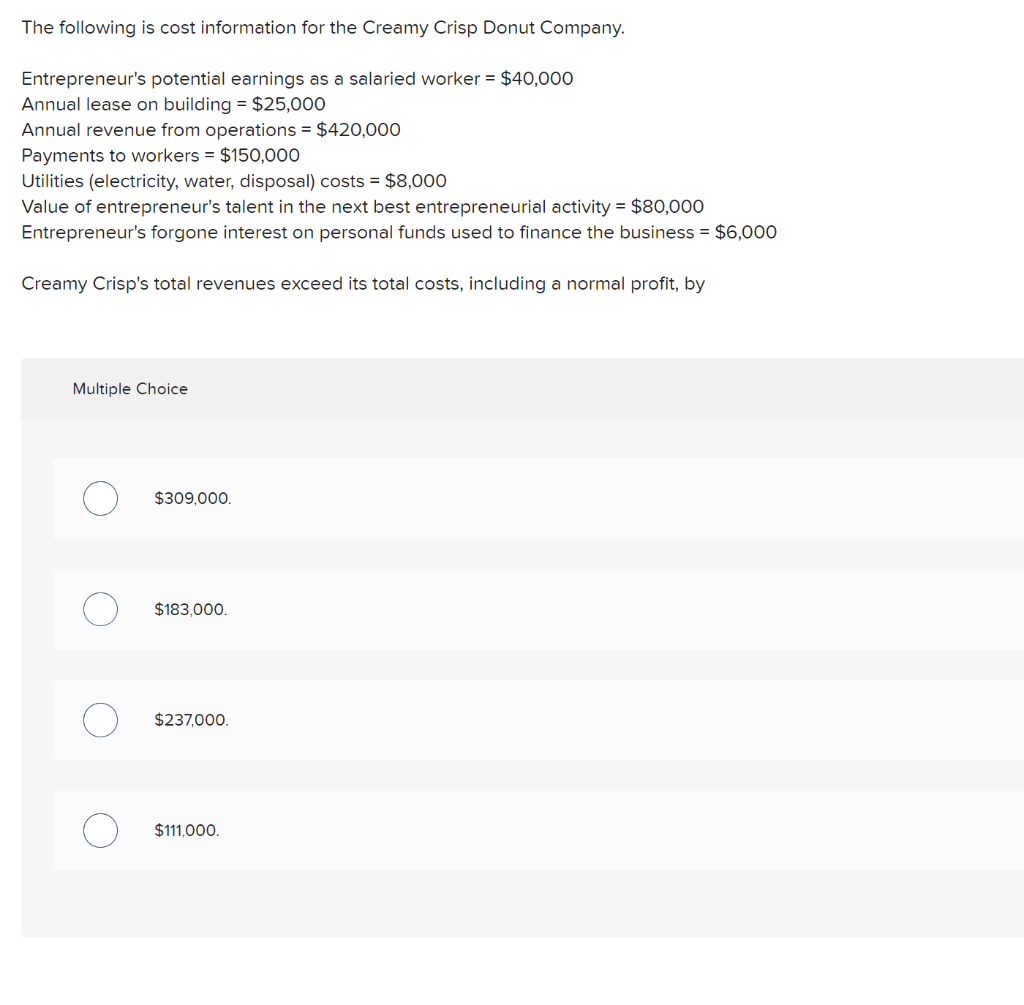Image resolution: width=1024 pixels, height=1005 pixels.
Task: Click the annual lease on building line
Action: point(173,104)
